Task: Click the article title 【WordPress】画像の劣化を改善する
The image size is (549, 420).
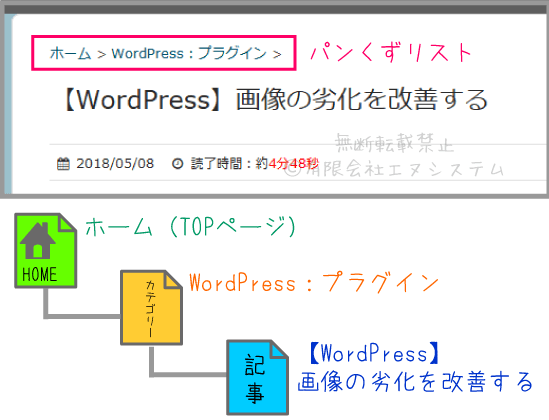Action: pyautogui.click(x=275, y=100)
